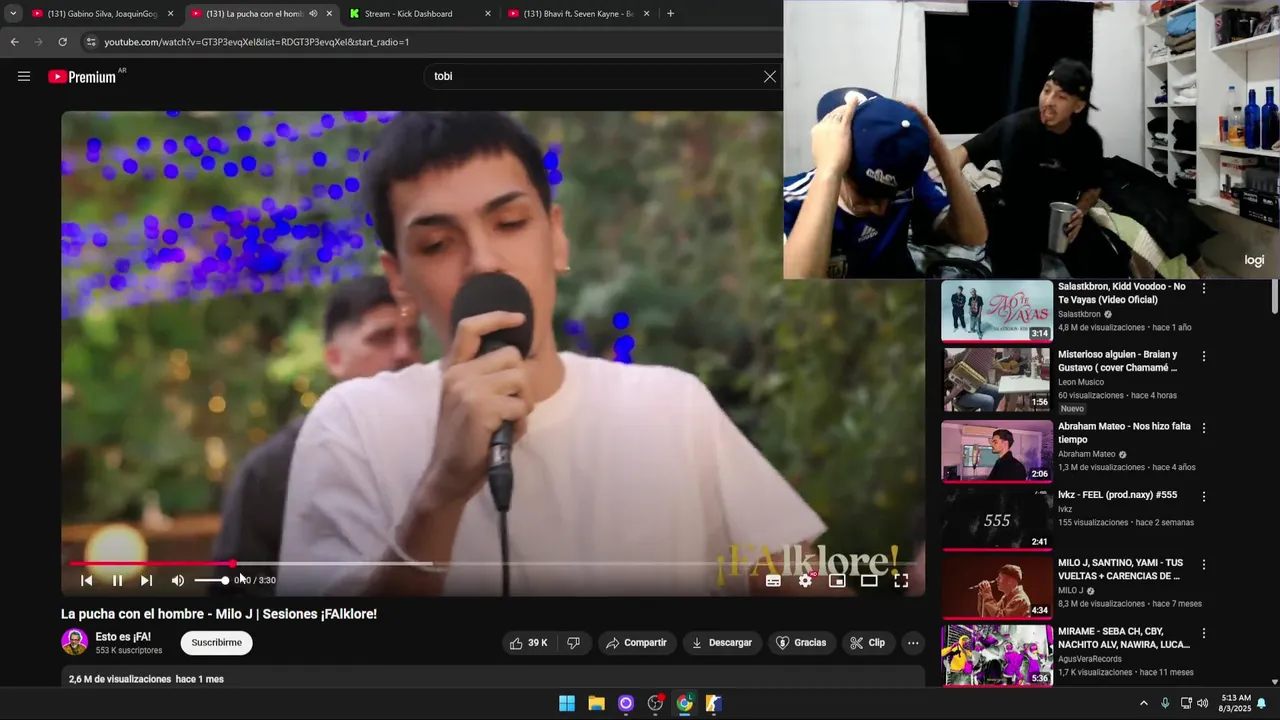1280x720 pixels.
Task: Enable the miniplayer mode
Action: [x=837, y=580]
